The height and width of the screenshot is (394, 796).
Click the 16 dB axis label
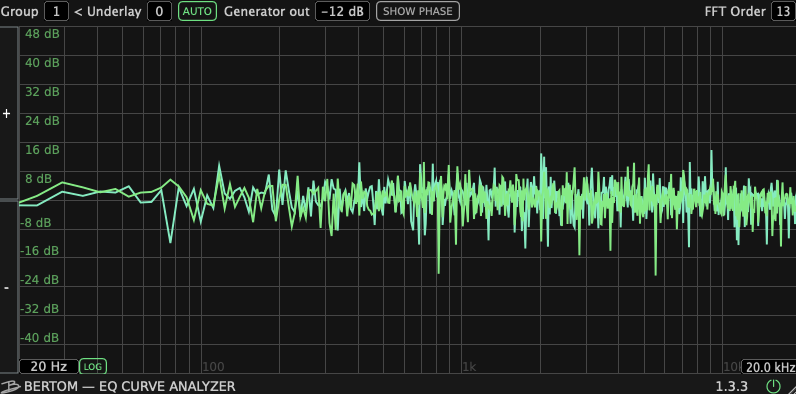point(42,150)
